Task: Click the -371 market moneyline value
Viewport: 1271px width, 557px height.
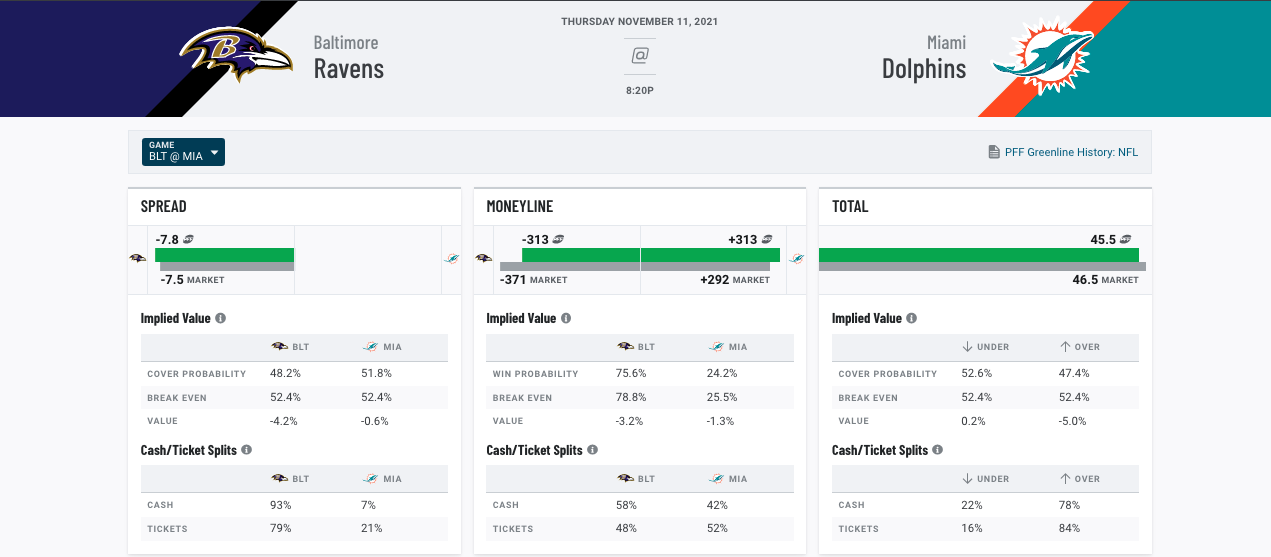Action: [514, 280]
